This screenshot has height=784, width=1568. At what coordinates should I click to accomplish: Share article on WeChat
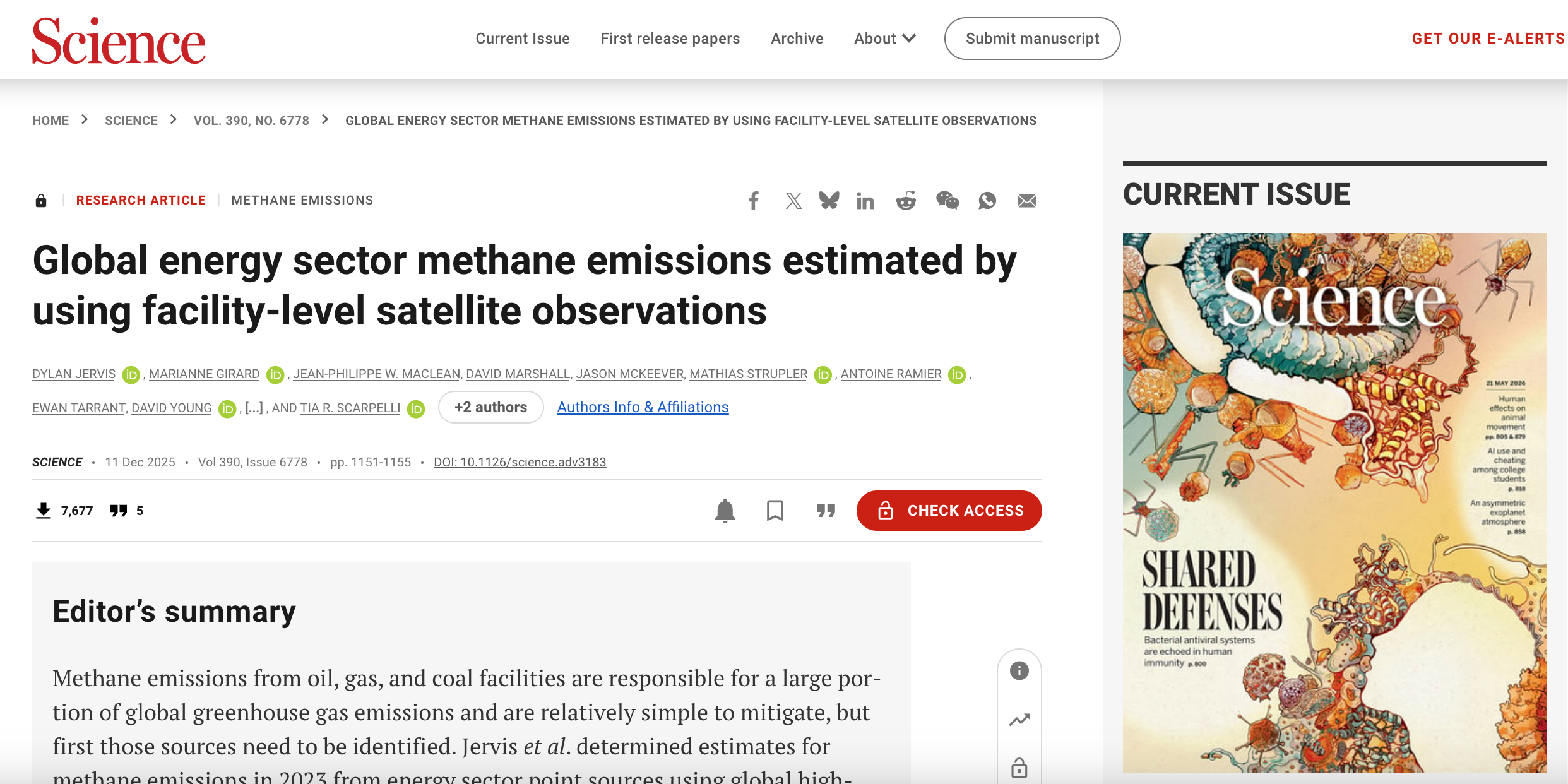(947, 201)
